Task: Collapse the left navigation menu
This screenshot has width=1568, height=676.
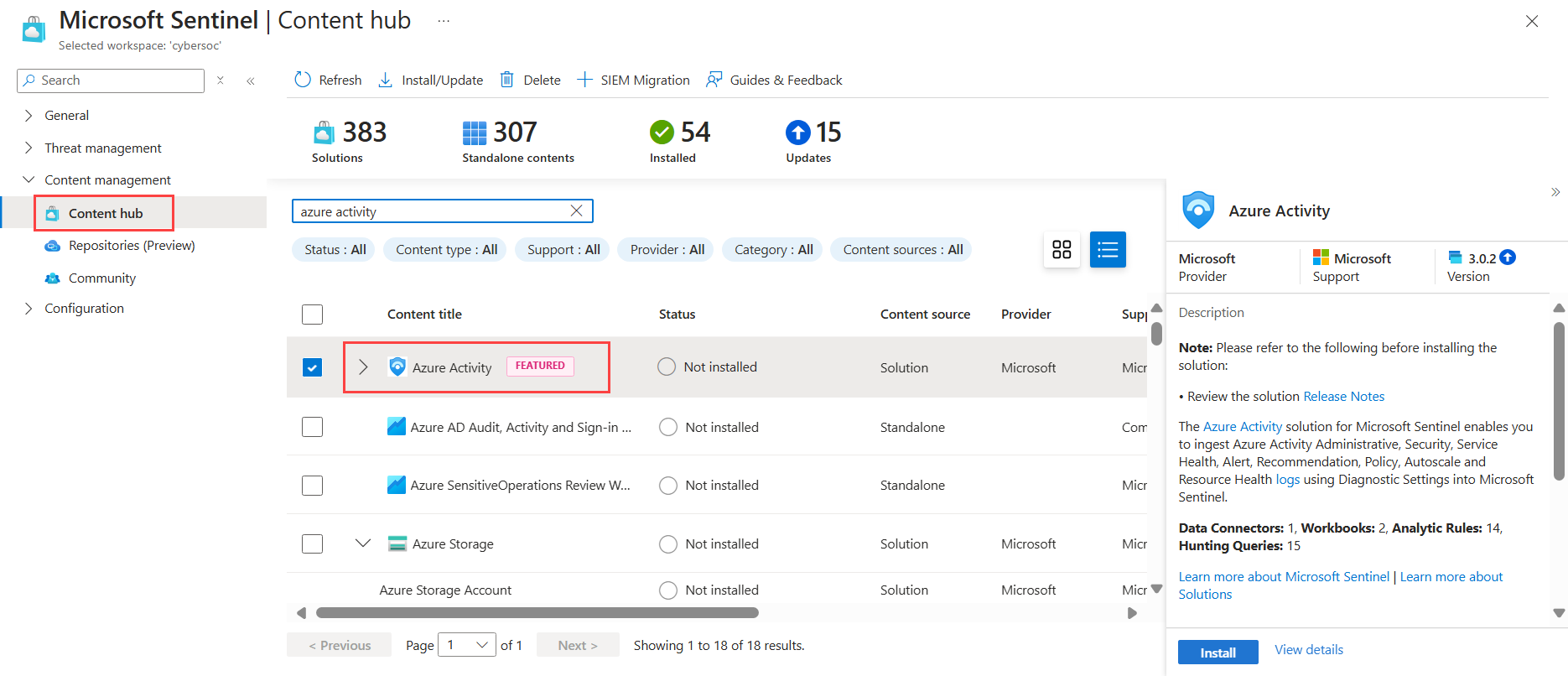Action: click(251, 81)
